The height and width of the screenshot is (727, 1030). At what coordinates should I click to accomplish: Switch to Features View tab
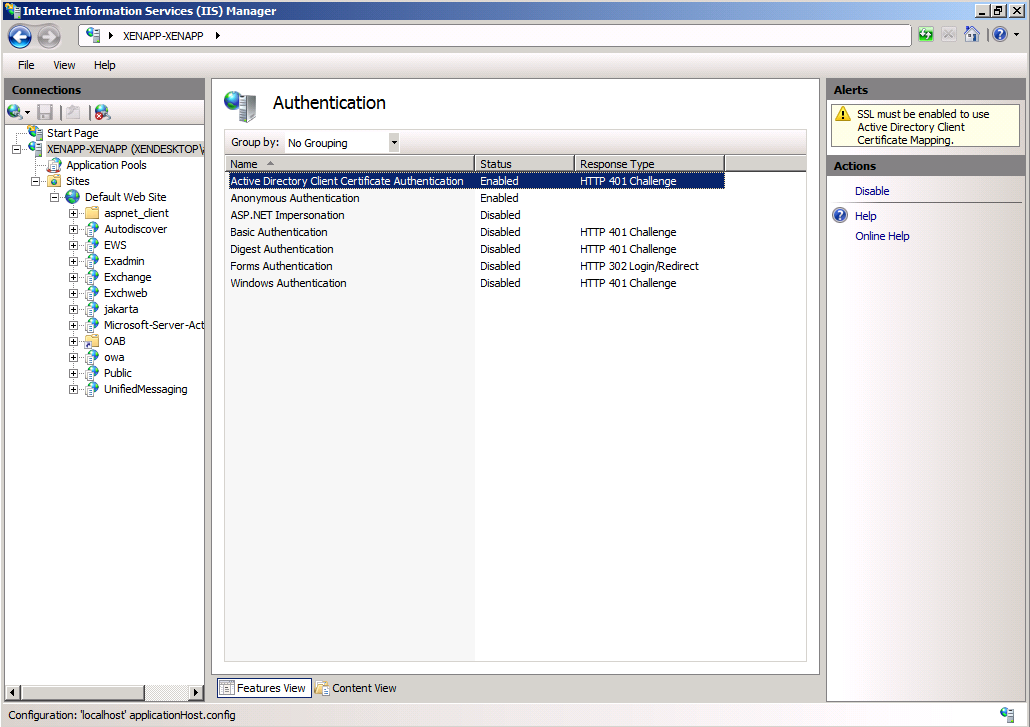[264, 688]
